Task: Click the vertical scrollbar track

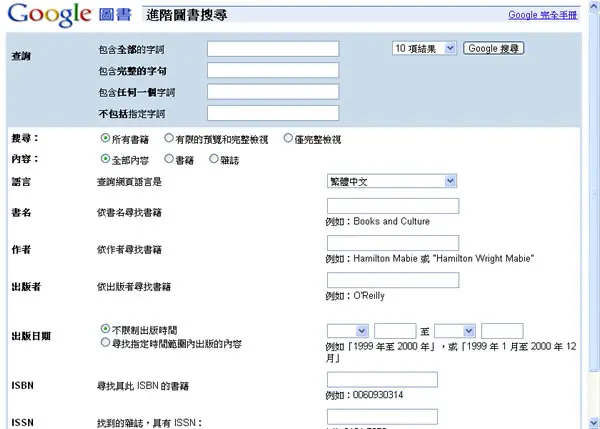Action: 594,214
